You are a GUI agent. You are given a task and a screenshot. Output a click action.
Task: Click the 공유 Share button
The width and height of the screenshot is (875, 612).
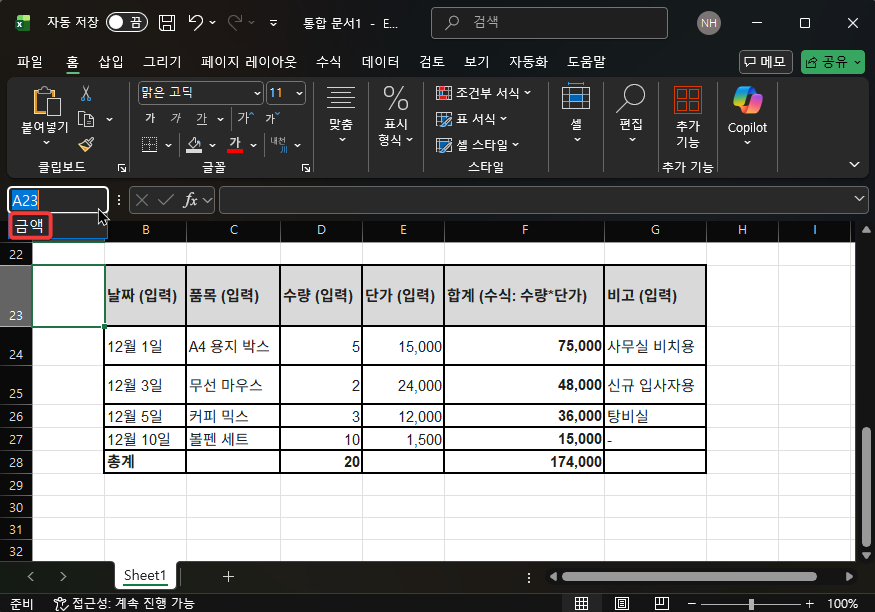pyautogui.click(x=831, y=61)
